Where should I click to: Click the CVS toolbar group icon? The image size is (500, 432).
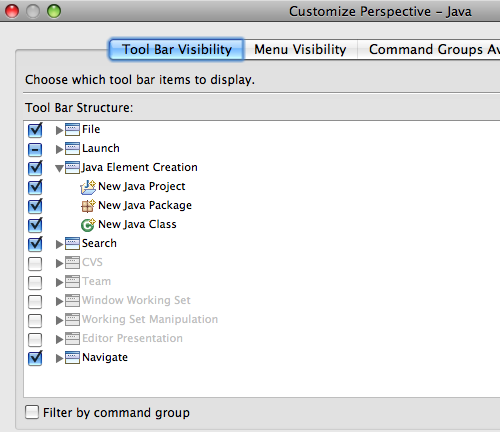point(72,263)
